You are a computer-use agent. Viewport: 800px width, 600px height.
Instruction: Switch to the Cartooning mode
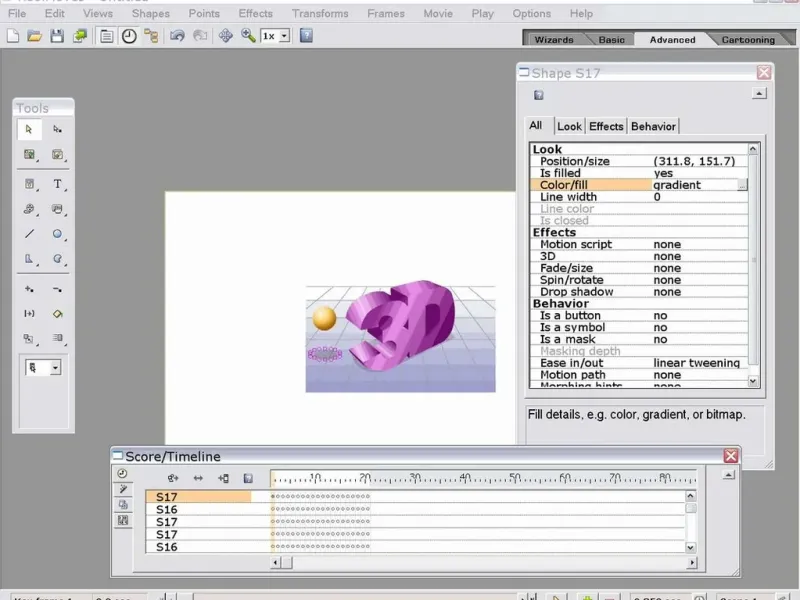pyautogui.click(x=748, y=40)
